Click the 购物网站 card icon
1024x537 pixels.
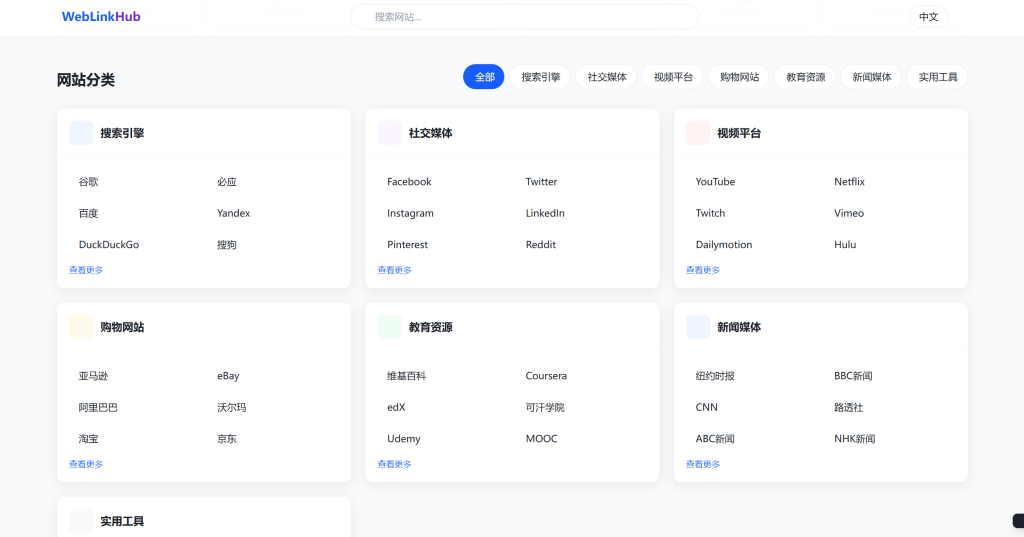(x=81, y=327)
